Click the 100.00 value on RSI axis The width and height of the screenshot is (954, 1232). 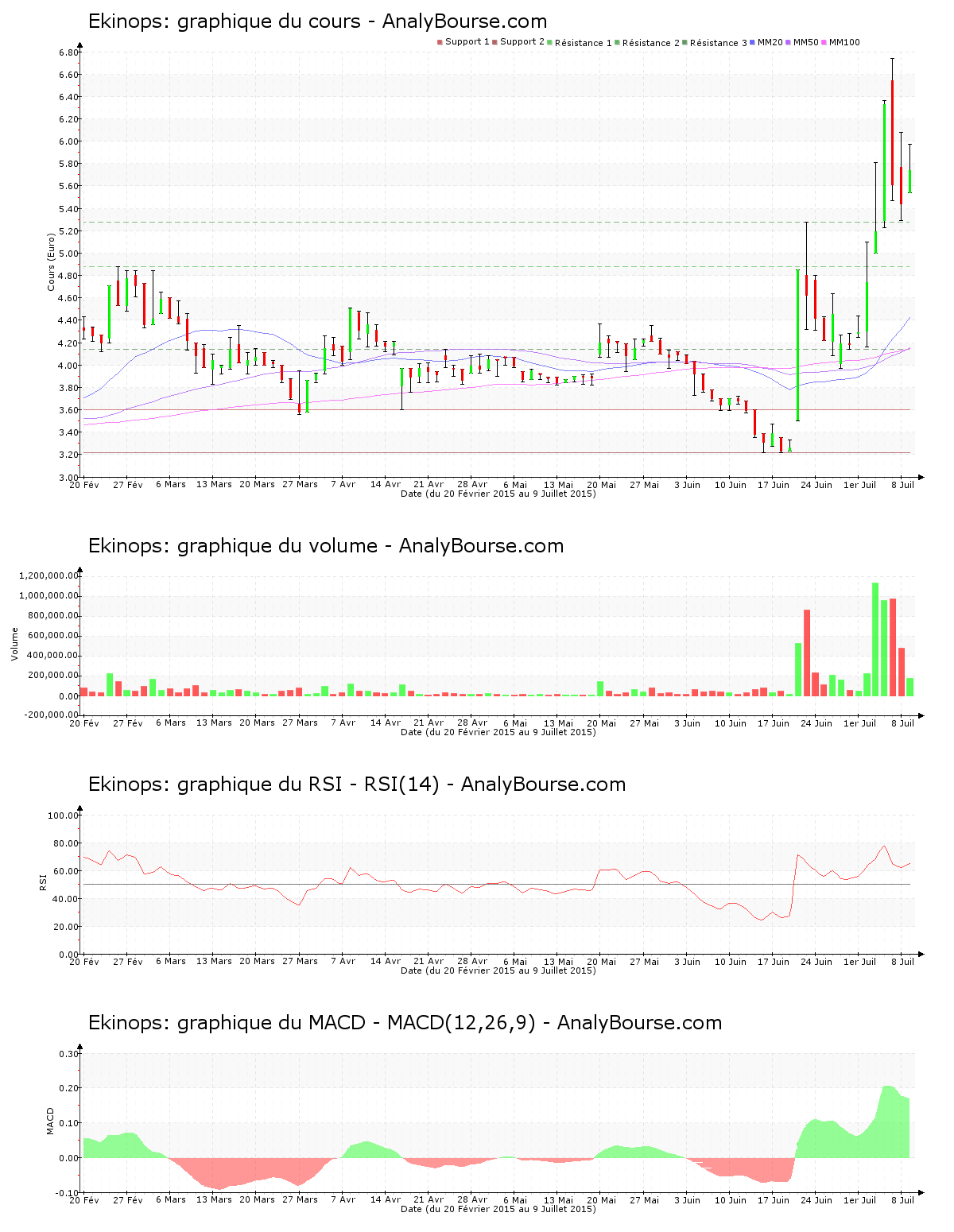pos(64,816)
